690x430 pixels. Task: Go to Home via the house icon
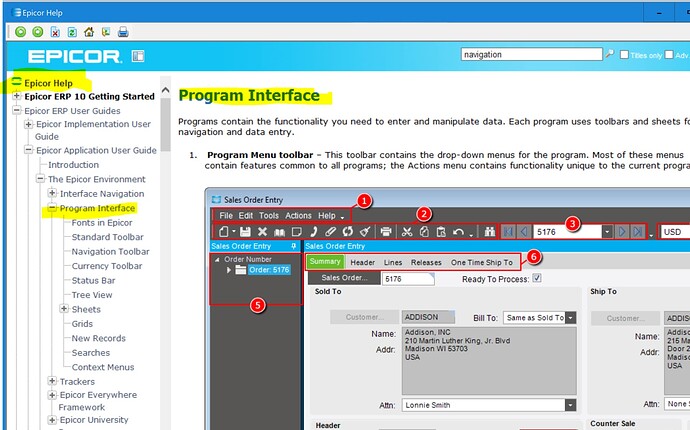pos(89,32)
